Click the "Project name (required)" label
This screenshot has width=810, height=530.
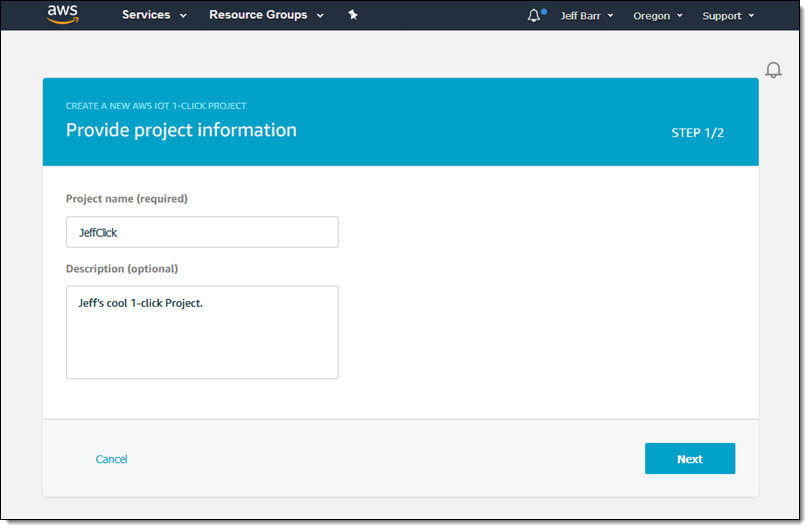coord(126,198)
